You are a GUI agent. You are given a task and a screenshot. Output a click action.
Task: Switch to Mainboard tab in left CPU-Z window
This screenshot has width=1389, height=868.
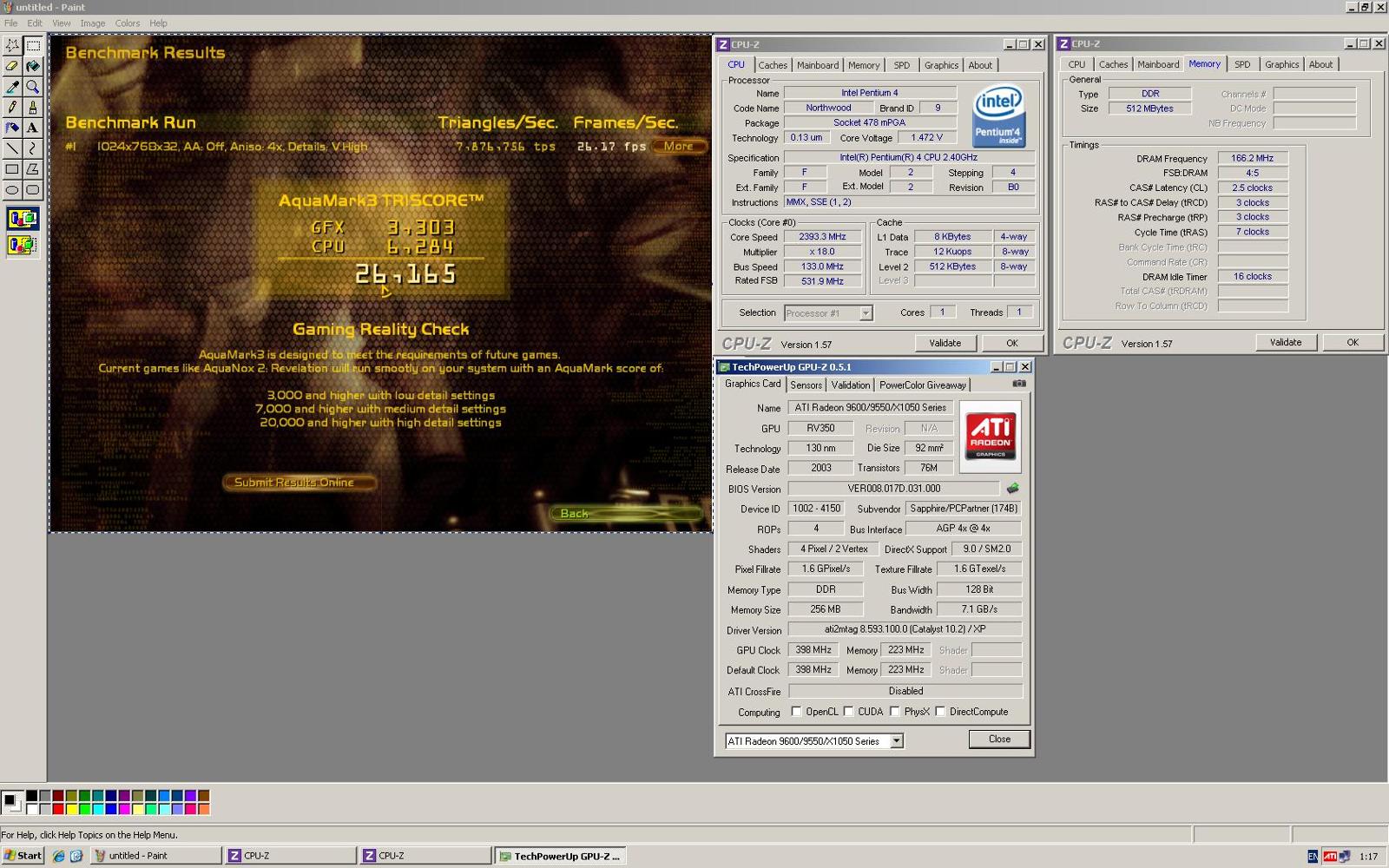coord(818,65)
